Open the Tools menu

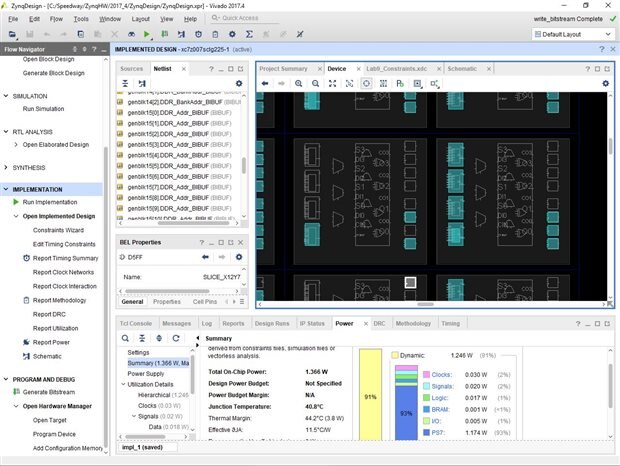[81, 18]
